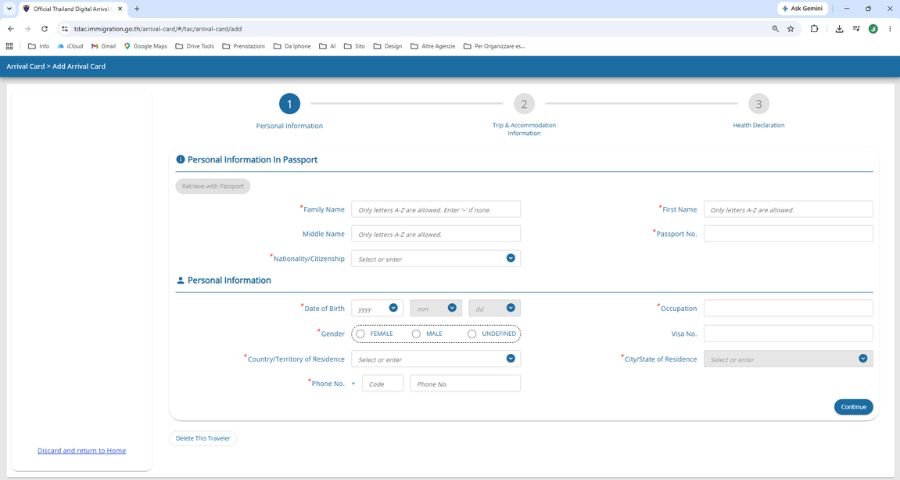Click Retrieve with Passport button
The width and height of the screenshot is (900, 480).
[x=213, y=186]
